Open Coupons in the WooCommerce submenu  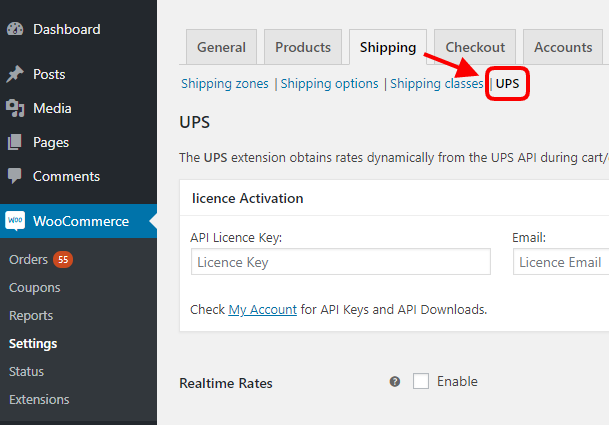click(35, 287)
